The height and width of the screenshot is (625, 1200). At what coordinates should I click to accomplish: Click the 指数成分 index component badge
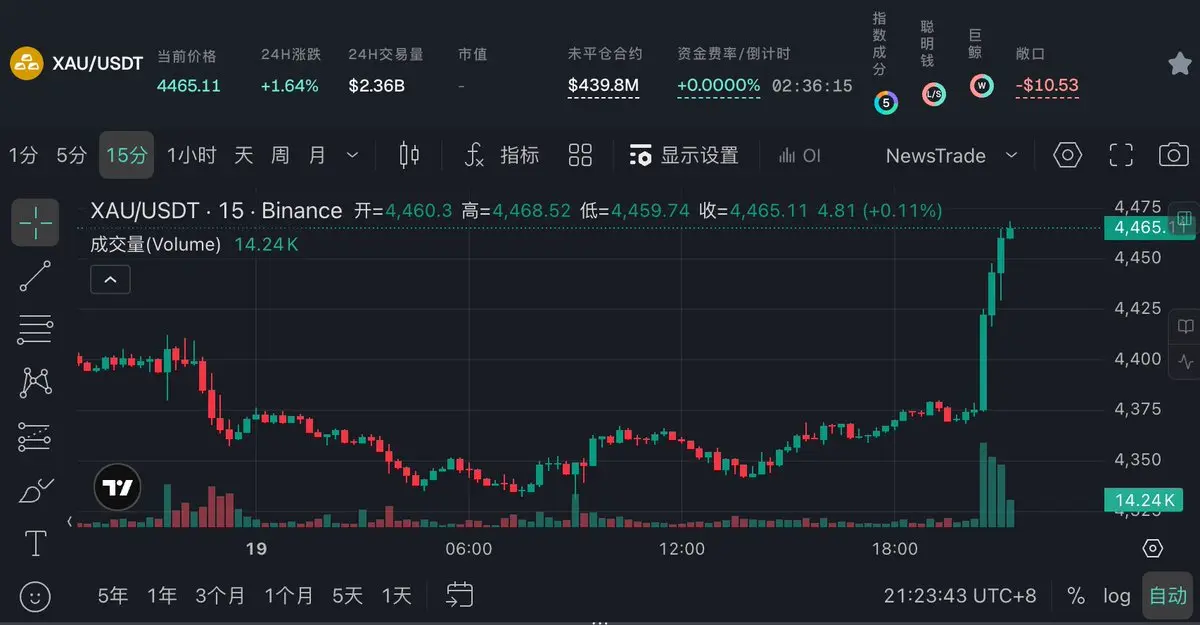pos(885,101)
